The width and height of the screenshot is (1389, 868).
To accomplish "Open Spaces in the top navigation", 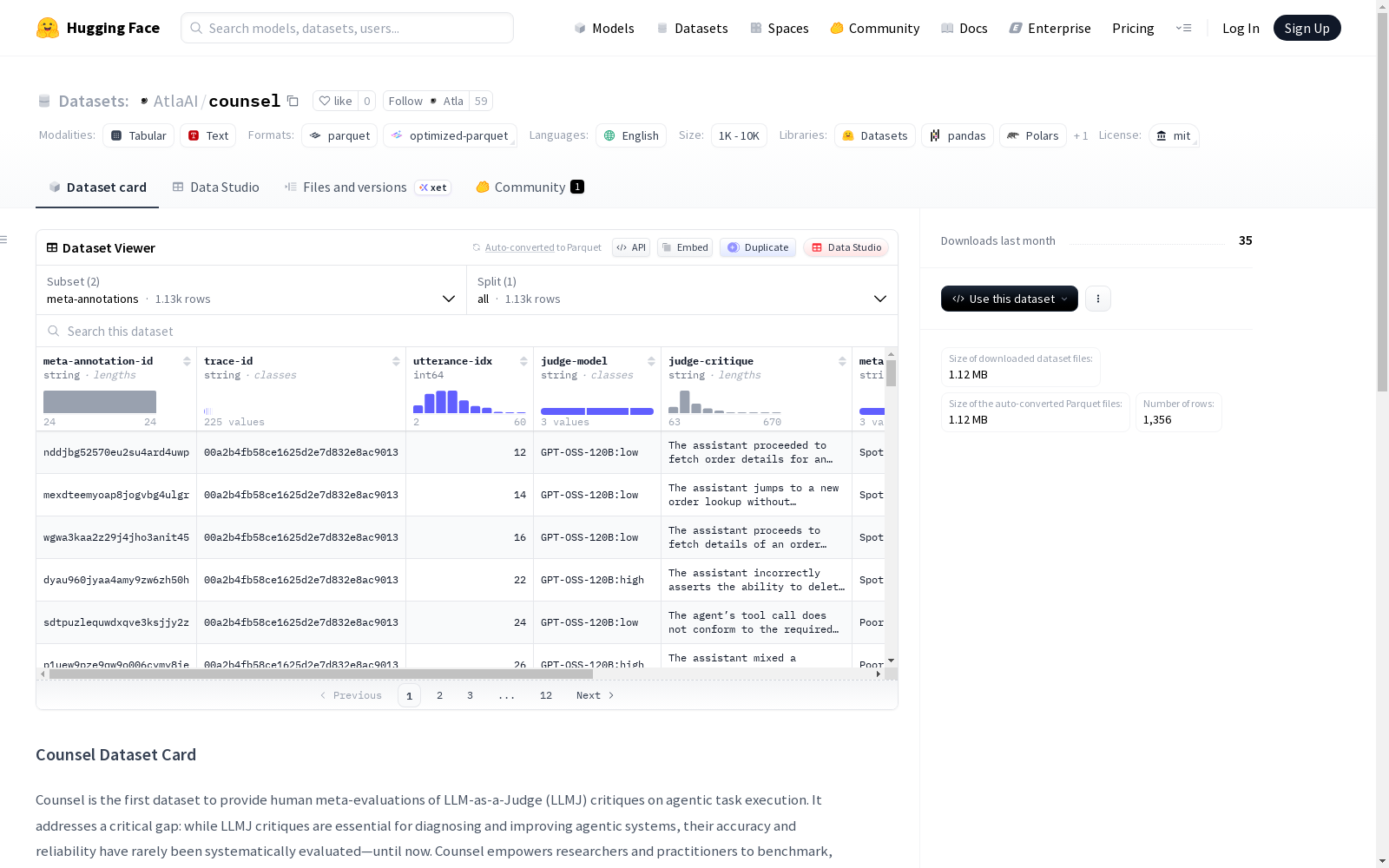I will point(779,28).
